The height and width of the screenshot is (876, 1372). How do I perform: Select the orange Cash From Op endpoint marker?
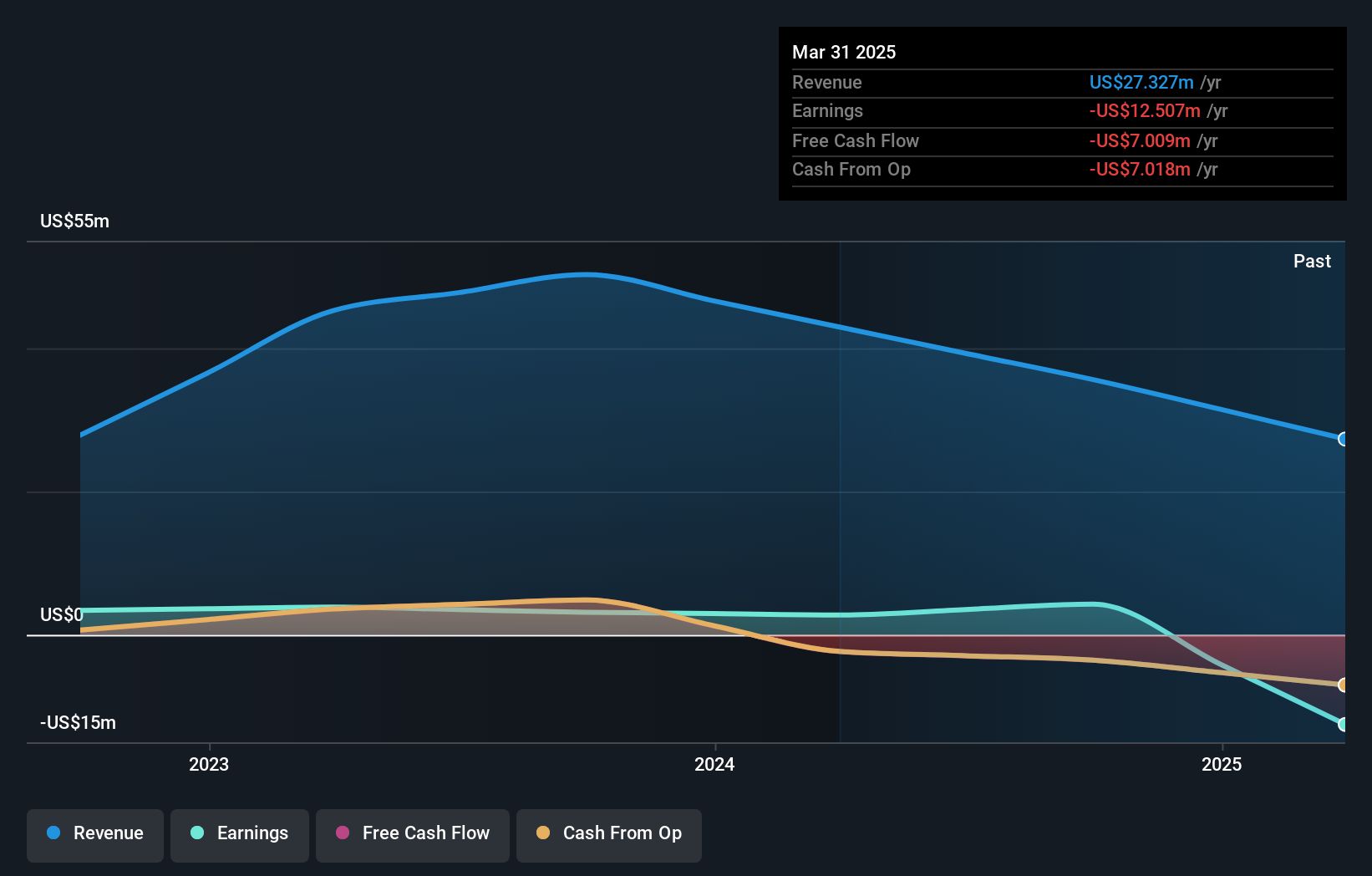(x=1343, y=685)
